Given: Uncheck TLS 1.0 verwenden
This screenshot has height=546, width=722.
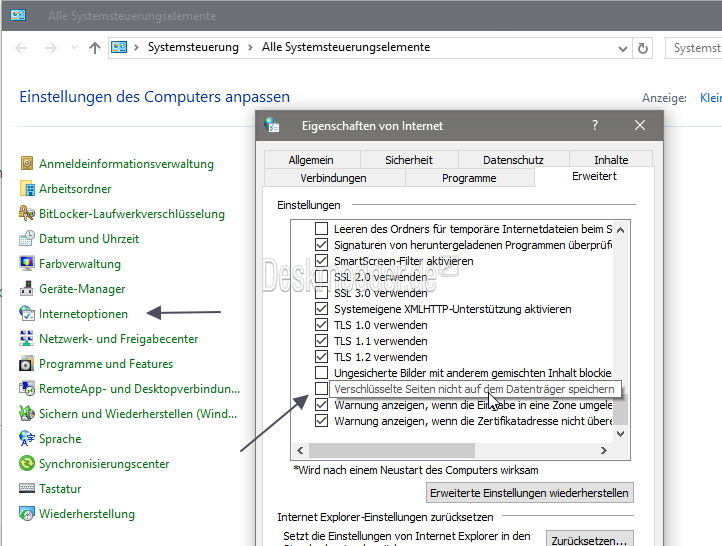Looking at the screenshot, I should point(321,325).
